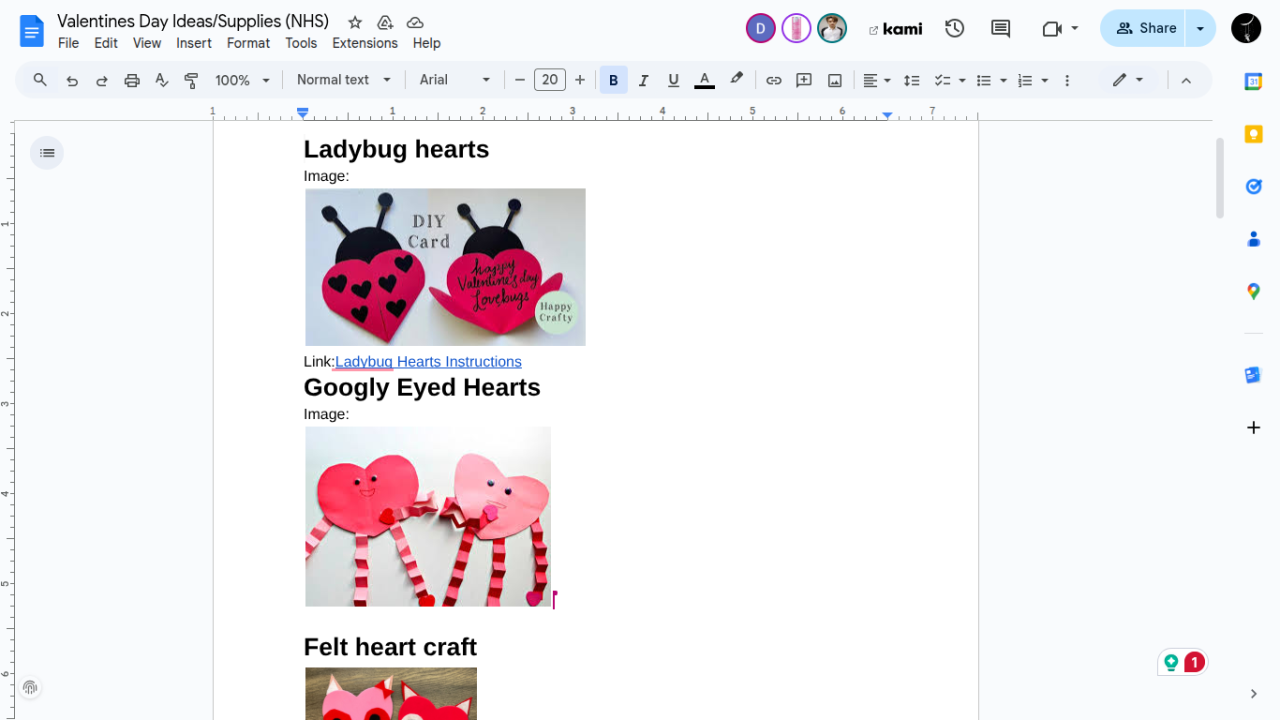Viewport: 1280px width, 720px height.
Task: Toggle bold formatting
Action: pyautogui.click(x=613, y=80)
